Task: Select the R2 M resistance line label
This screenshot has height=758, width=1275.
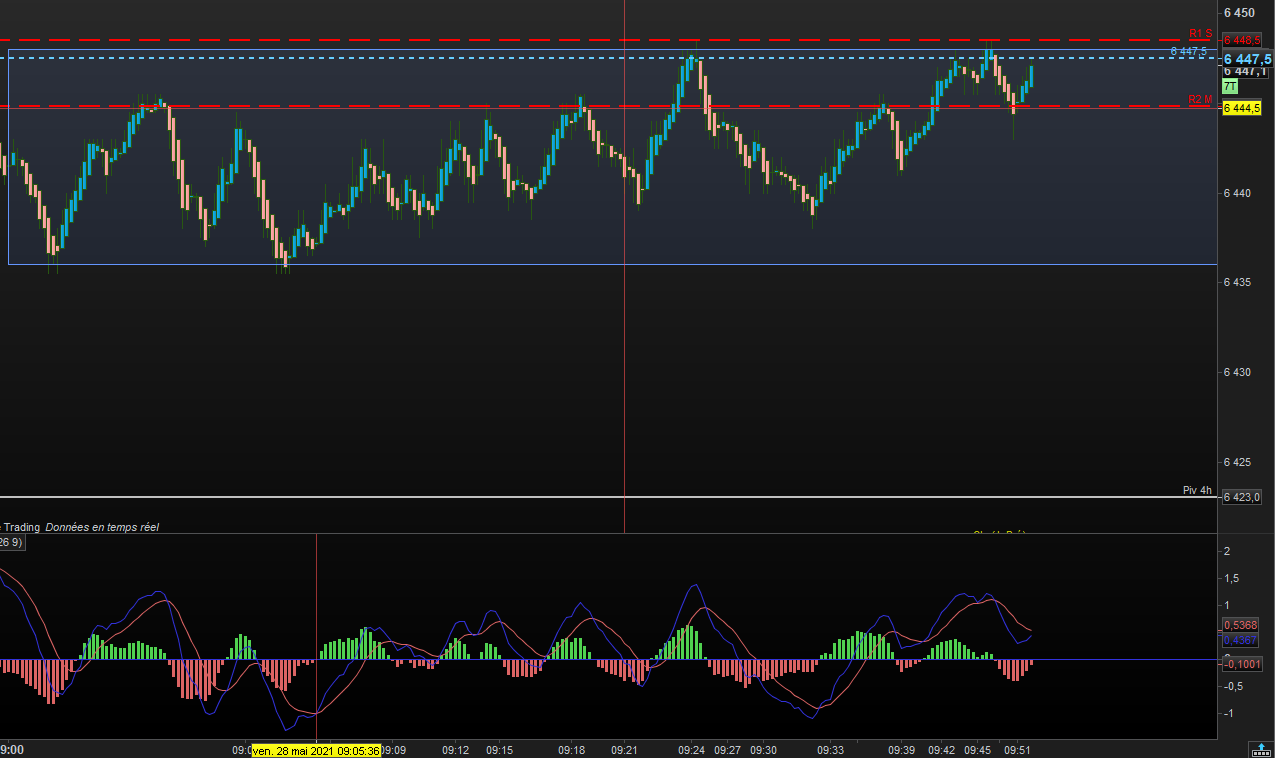Action: pyautogui.click(x=1200, y=100)
